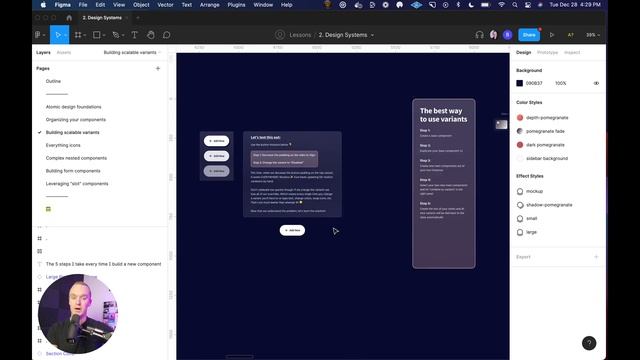Open macOS Control Center icon
This screenshot has height=360, width=640.
(528, 5)
